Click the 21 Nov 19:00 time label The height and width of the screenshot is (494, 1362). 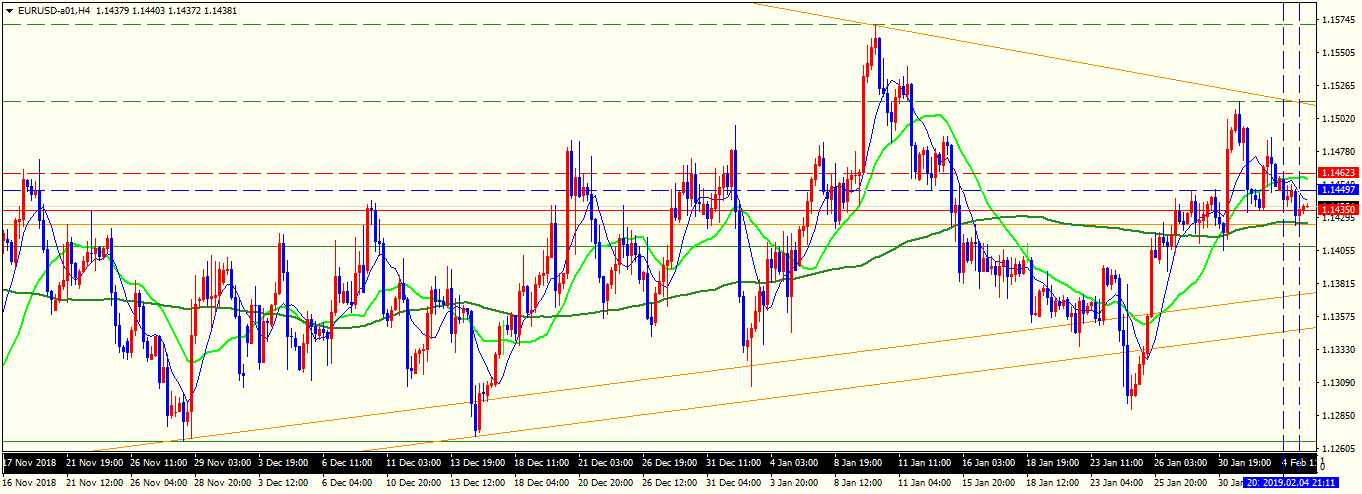95,464
